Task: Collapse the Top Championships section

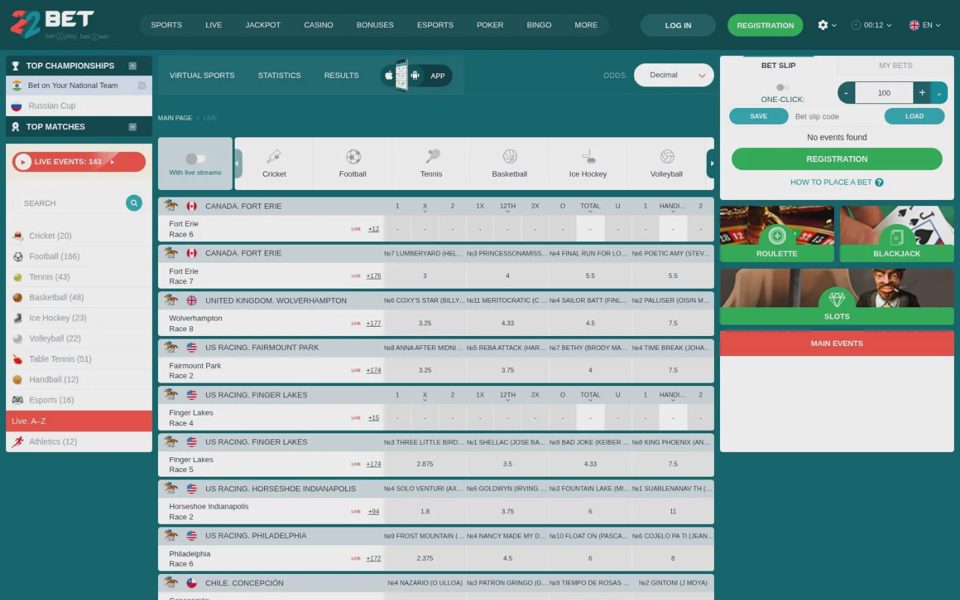Action: [132, 66]
